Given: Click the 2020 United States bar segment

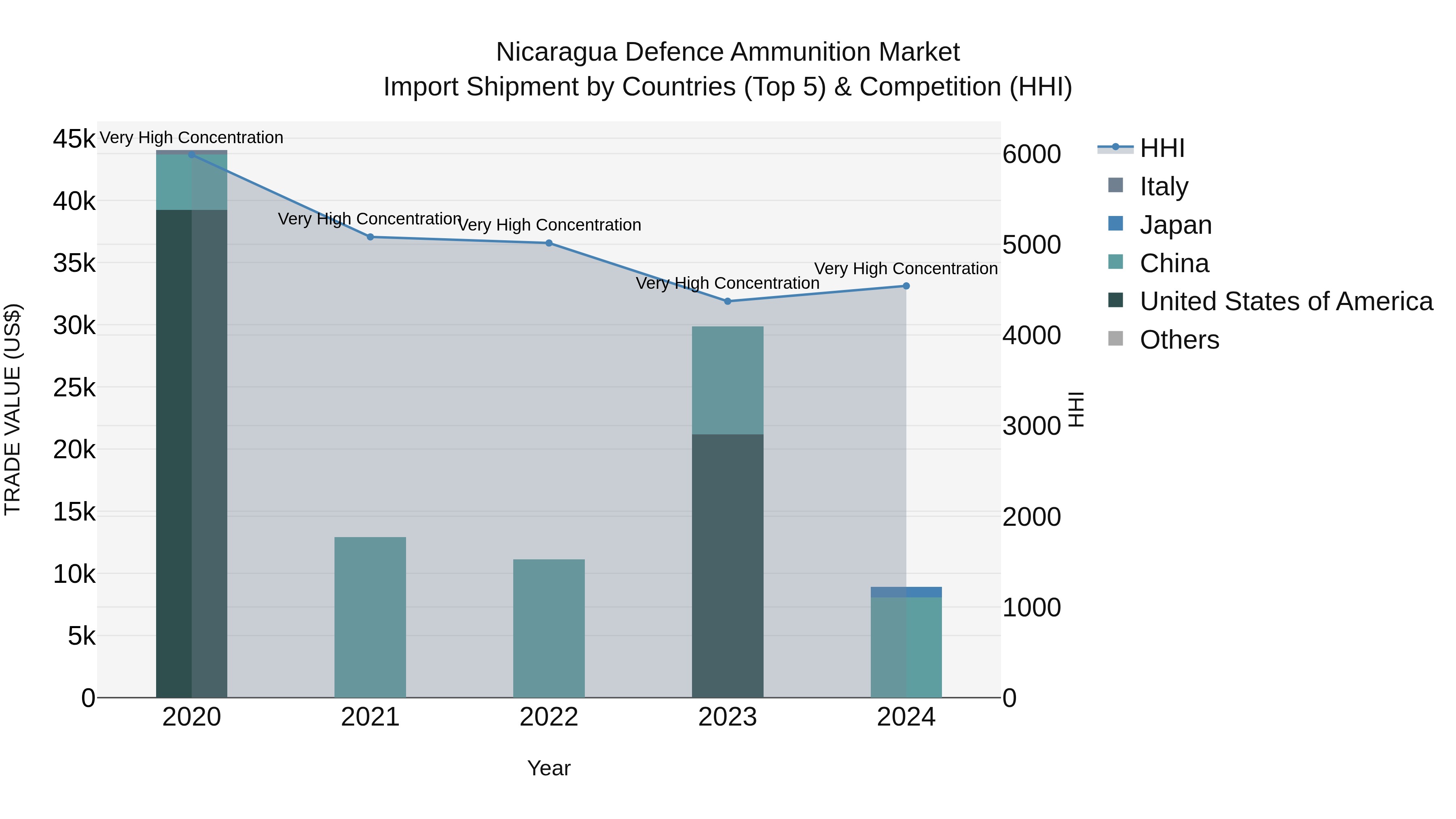Looking at the screenshot, I should pos(192,454).
